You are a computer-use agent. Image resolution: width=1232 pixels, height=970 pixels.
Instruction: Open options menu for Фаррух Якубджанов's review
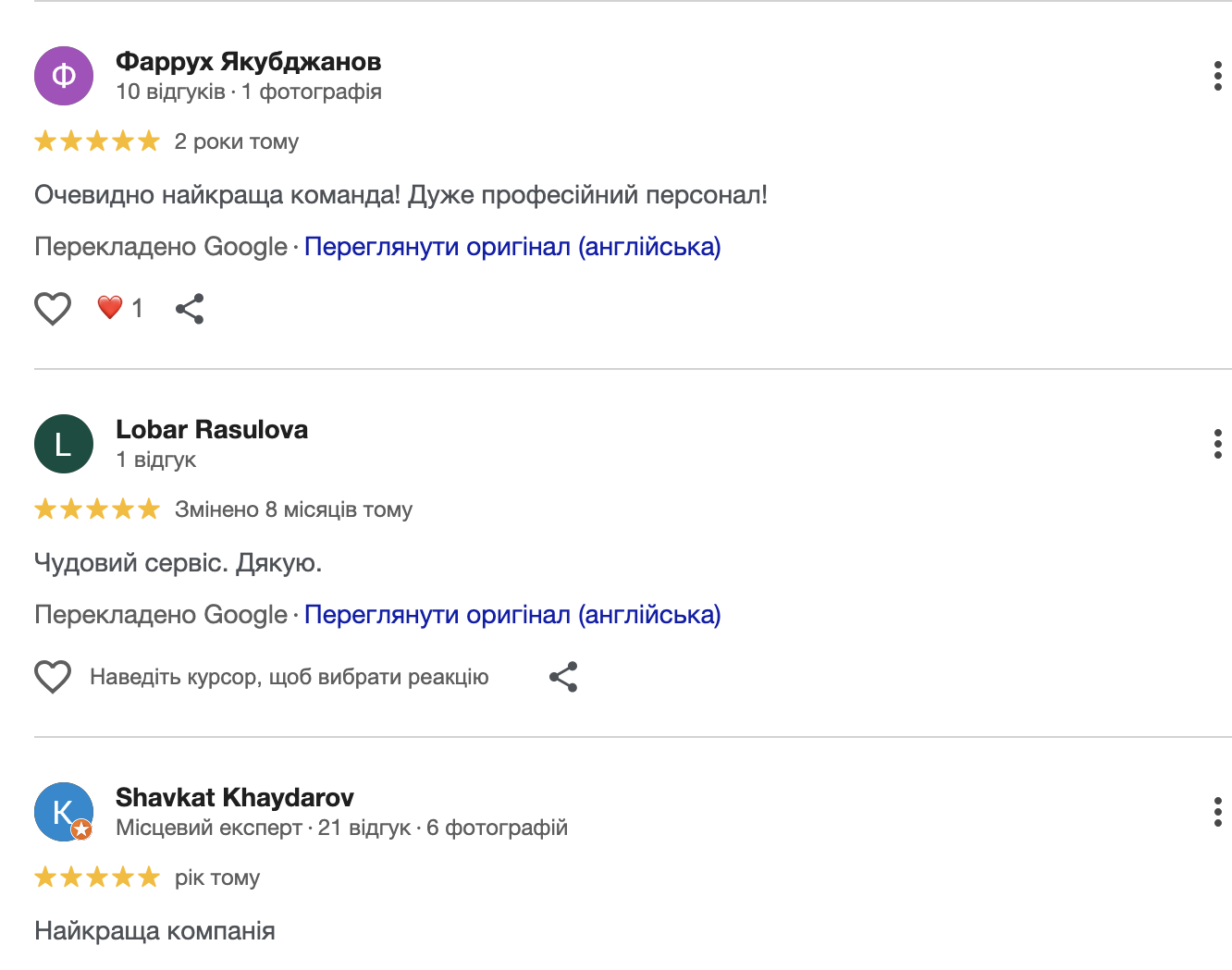pyautogui.click(x=1217, y=76)
